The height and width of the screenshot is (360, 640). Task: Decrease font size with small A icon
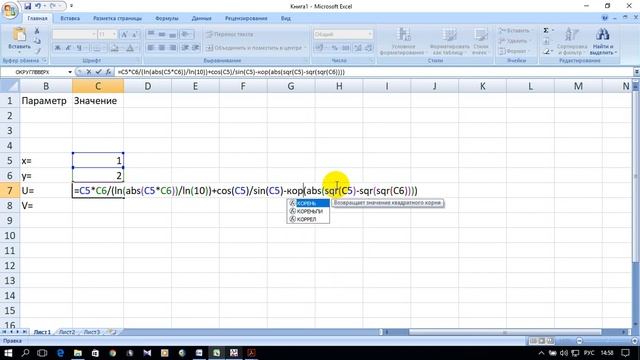tap(135, 35)
